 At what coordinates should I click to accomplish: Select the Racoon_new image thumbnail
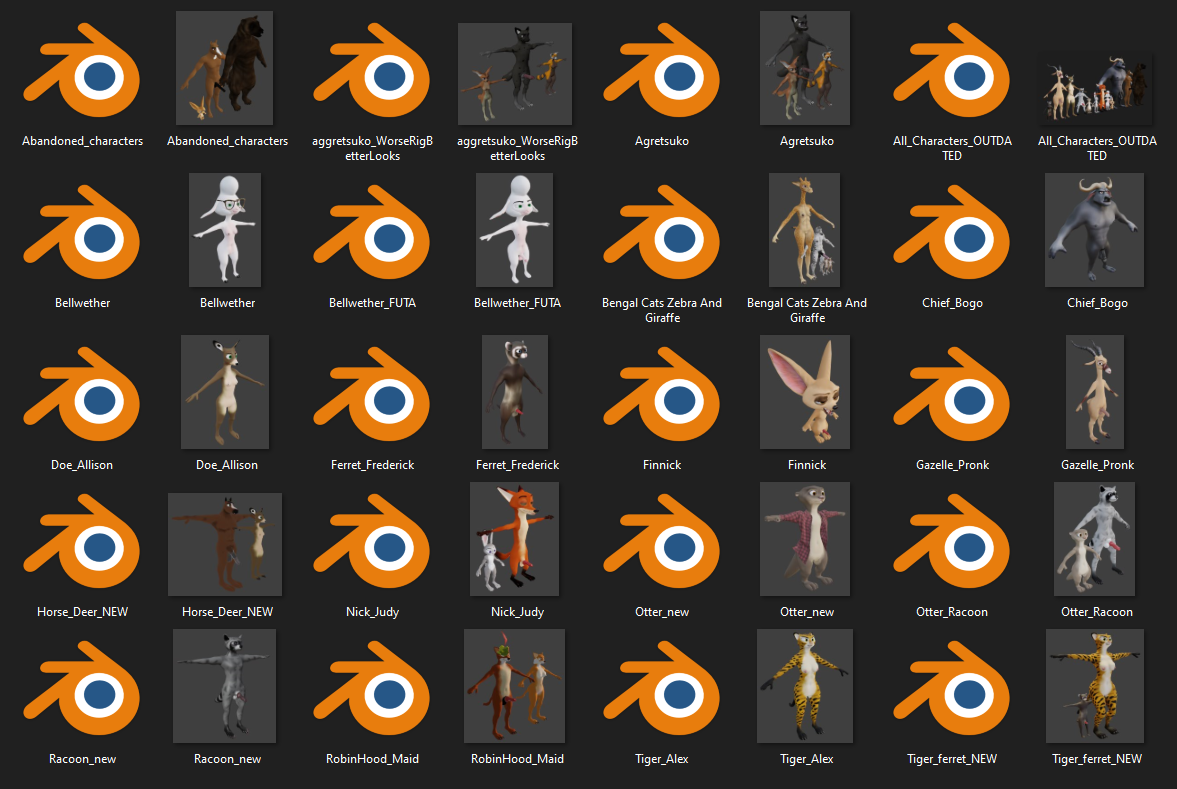pyautogui.click(x=224, y=686)
